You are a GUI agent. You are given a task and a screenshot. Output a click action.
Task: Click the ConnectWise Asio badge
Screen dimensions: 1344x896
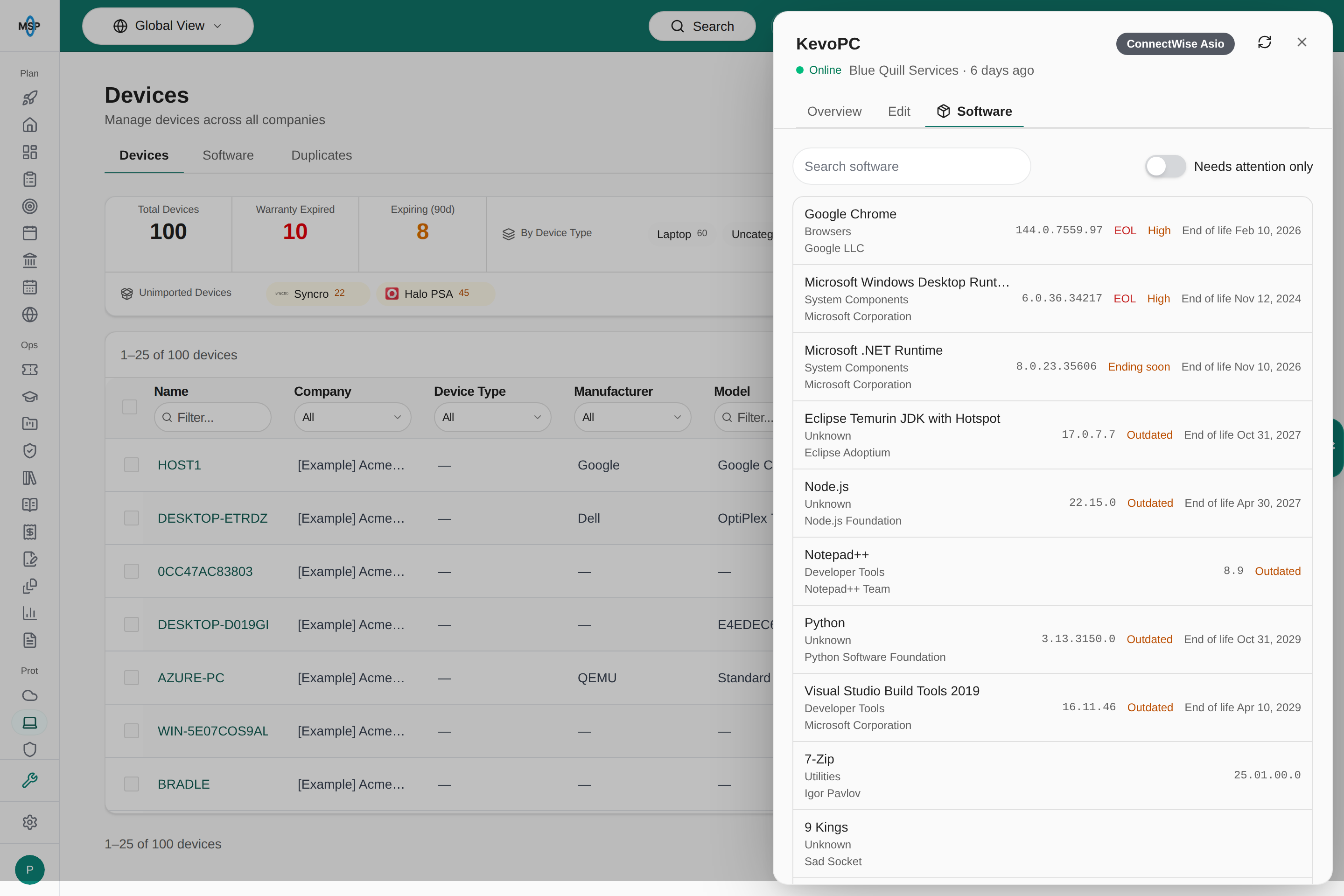pyautogui.click(x=1175, y=44)
